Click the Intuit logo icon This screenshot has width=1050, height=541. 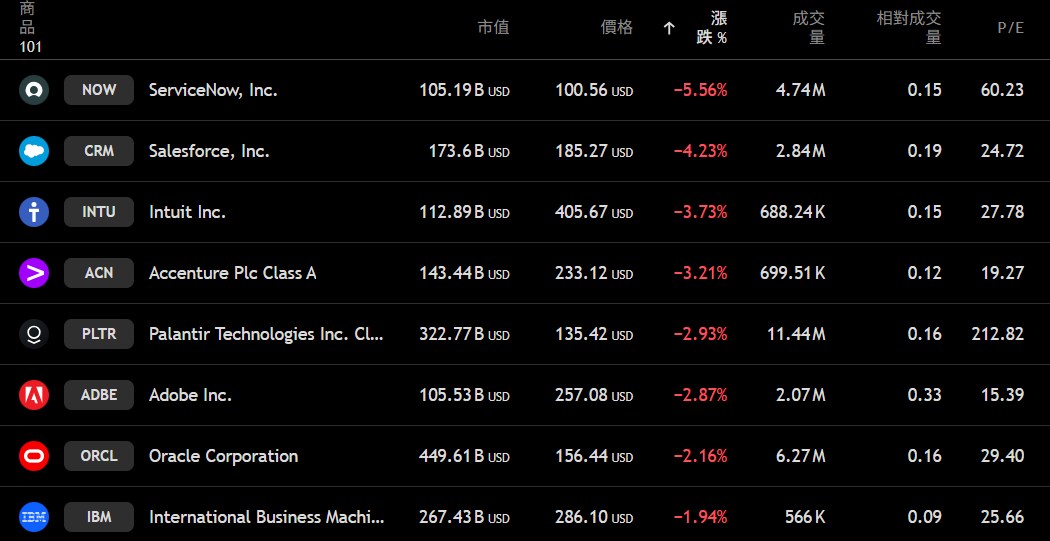click(x=34, y=212)
